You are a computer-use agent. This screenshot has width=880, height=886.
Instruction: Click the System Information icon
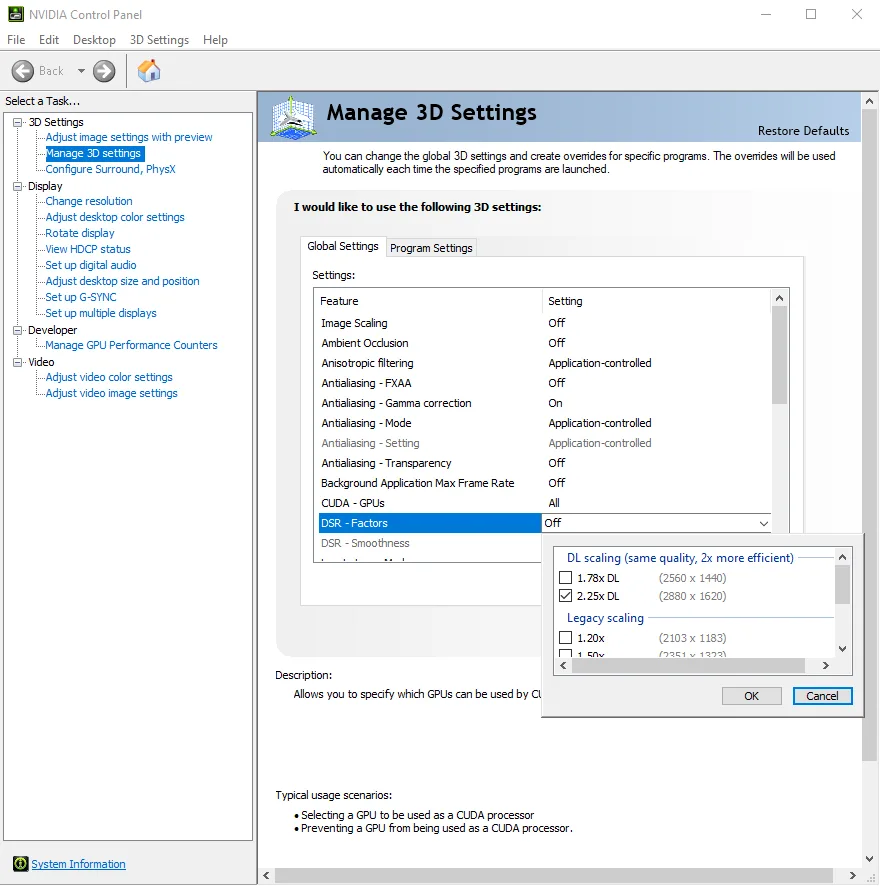(20, 863)
